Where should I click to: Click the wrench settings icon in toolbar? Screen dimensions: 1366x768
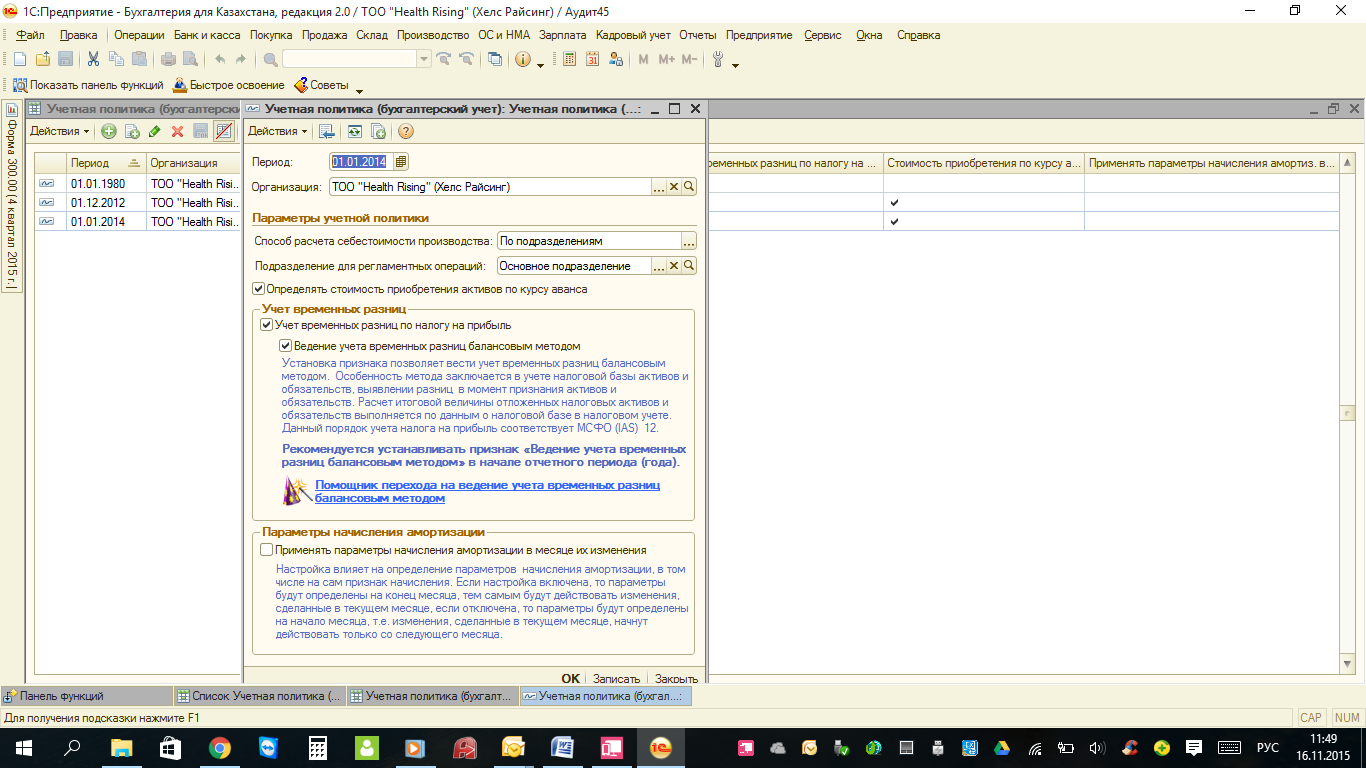tap(717, 60)
